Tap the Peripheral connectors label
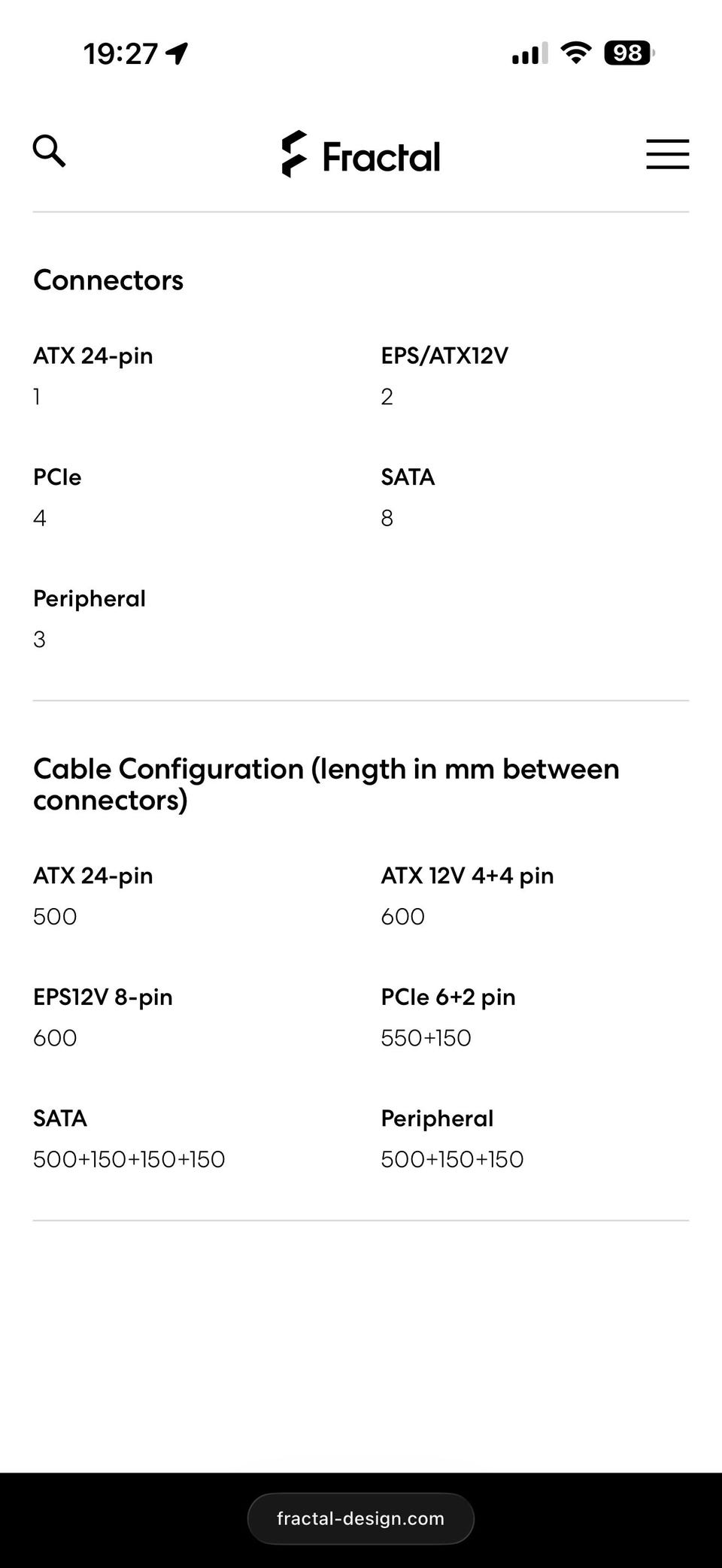This screenshot has width=722, height=1568. click(89, 598)
